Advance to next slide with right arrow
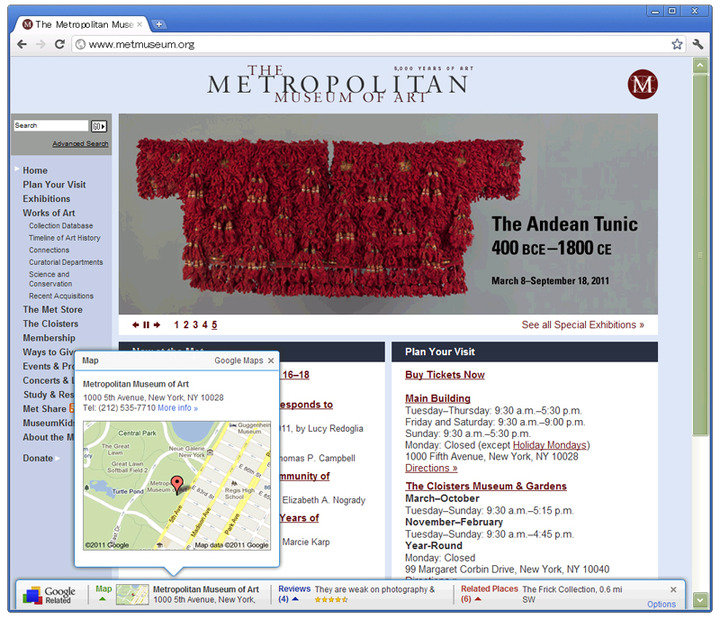 click(x=157, y=325)
